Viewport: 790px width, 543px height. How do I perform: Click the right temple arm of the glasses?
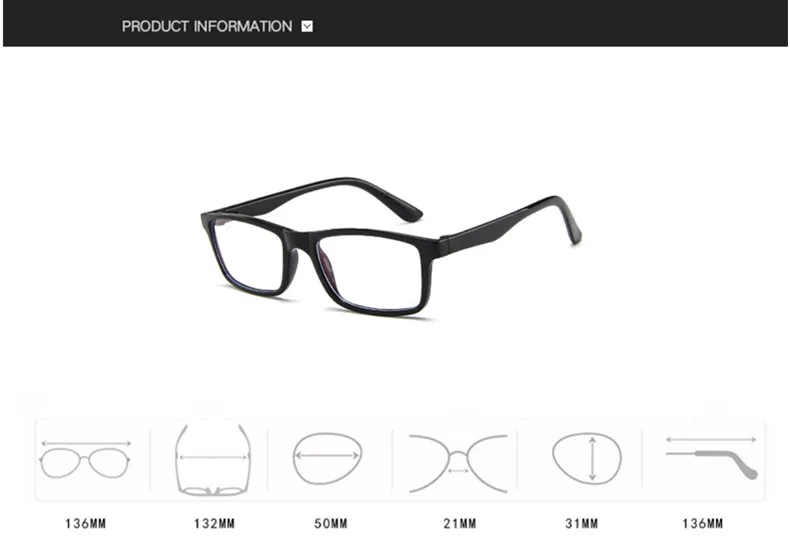(509, 225)
